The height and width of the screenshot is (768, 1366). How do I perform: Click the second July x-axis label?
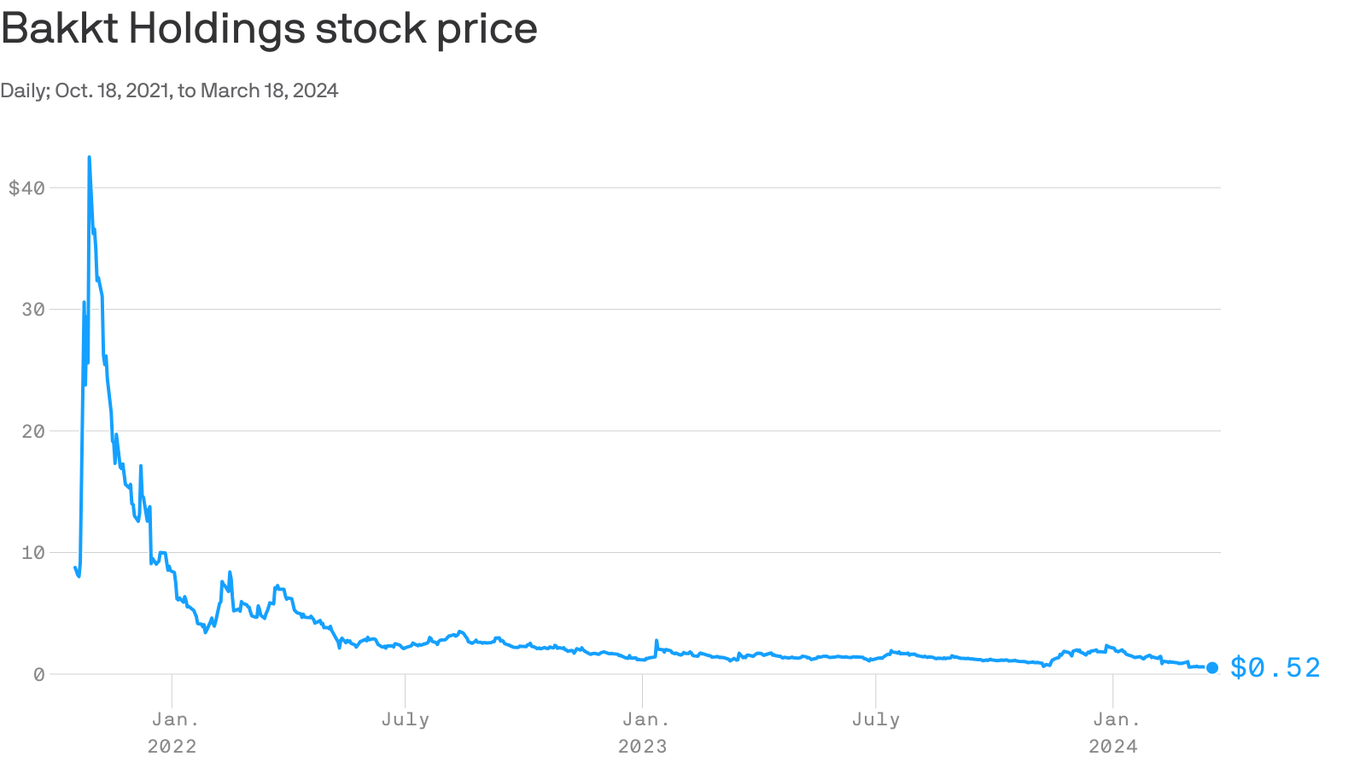875,719
